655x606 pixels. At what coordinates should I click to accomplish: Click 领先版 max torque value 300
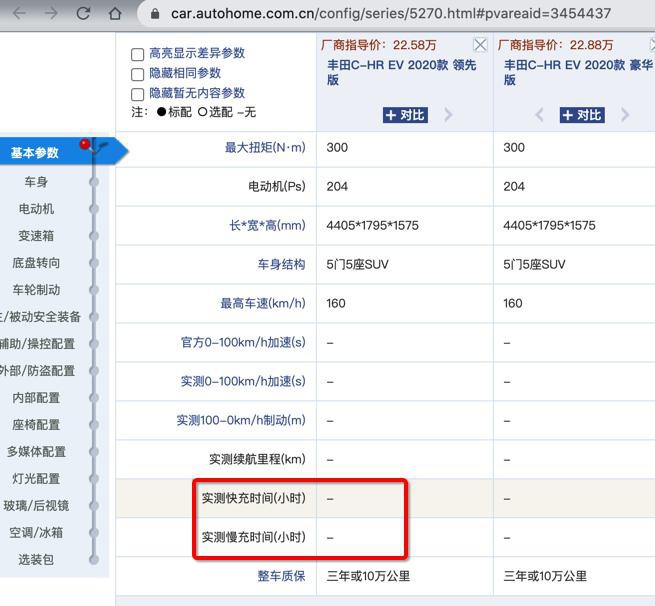pyautogui.click(x=337, y=147)
